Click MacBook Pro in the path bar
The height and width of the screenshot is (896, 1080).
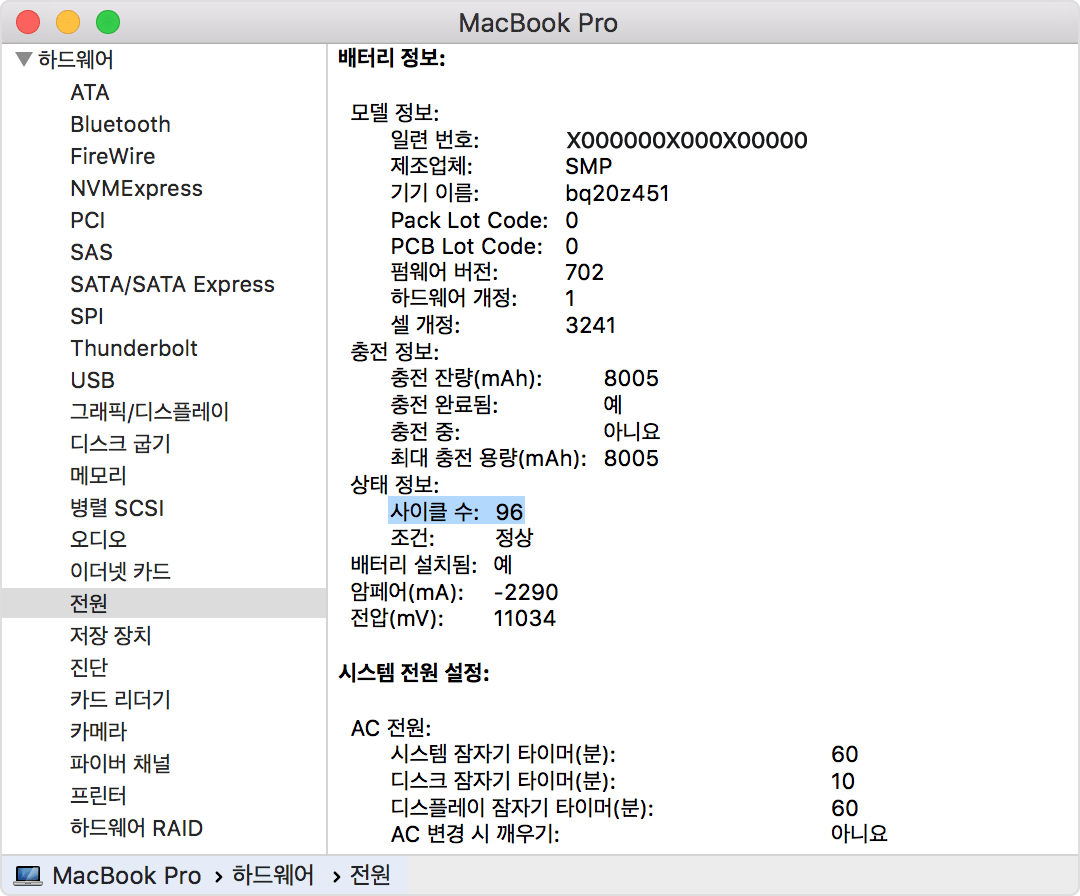coord(127,876)
